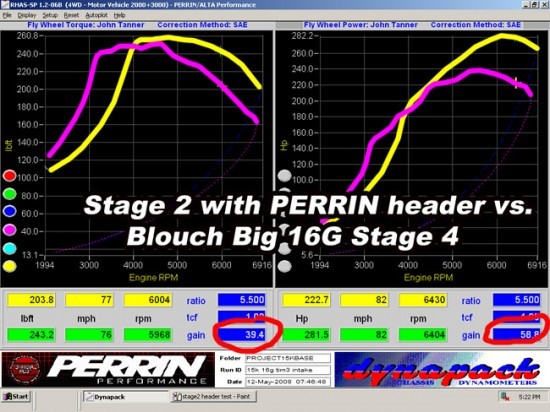
Task: Click the 5:22 PM taskbar clock
Action: click(x=529, y=397)
